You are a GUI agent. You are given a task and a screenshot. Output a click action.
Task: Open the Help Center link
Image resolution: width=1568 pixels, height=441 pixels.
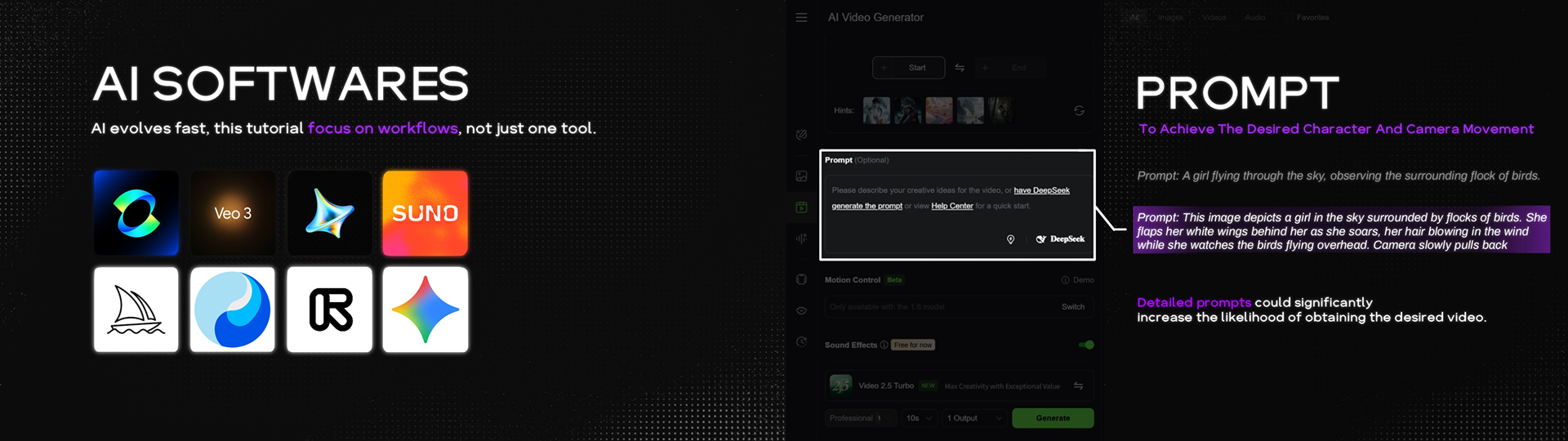point(952,206)
